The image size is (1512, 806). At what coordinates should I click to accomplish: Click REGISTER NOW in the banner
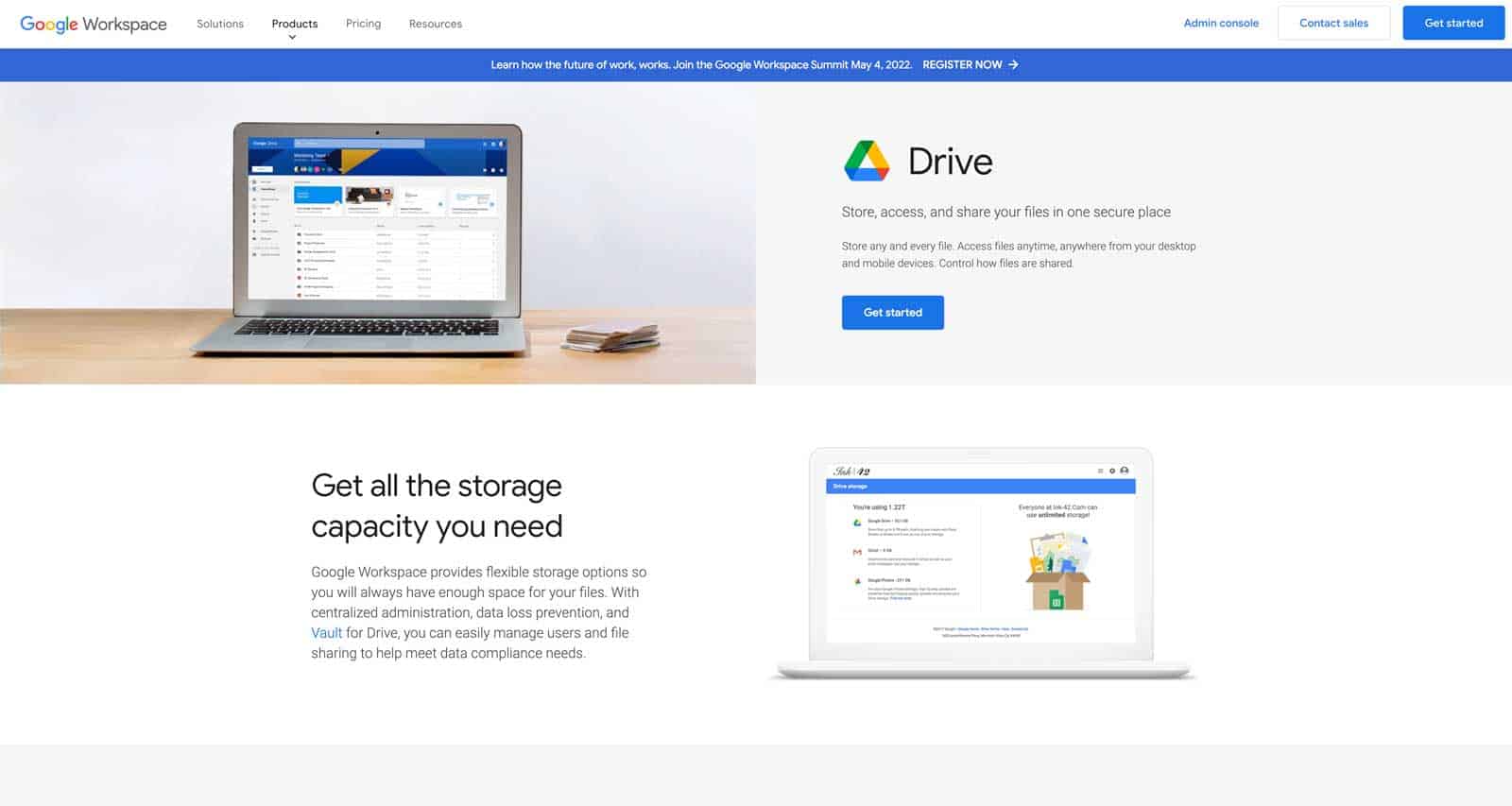[962, 64]
